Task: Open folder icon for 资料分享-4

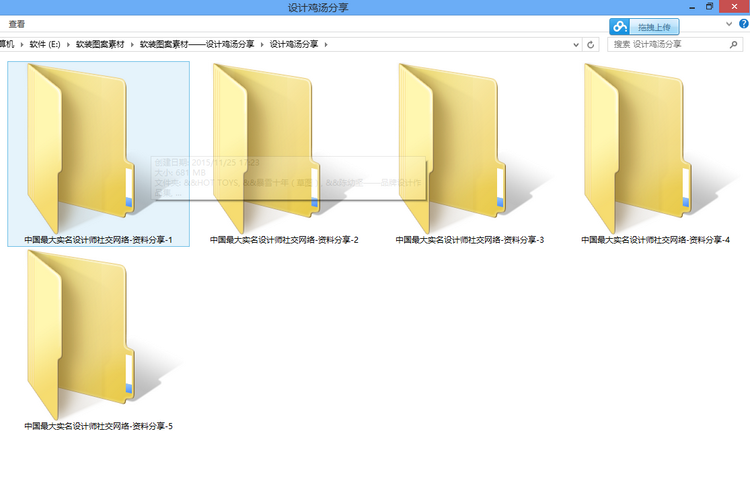Action: click(x=637, y=148)
